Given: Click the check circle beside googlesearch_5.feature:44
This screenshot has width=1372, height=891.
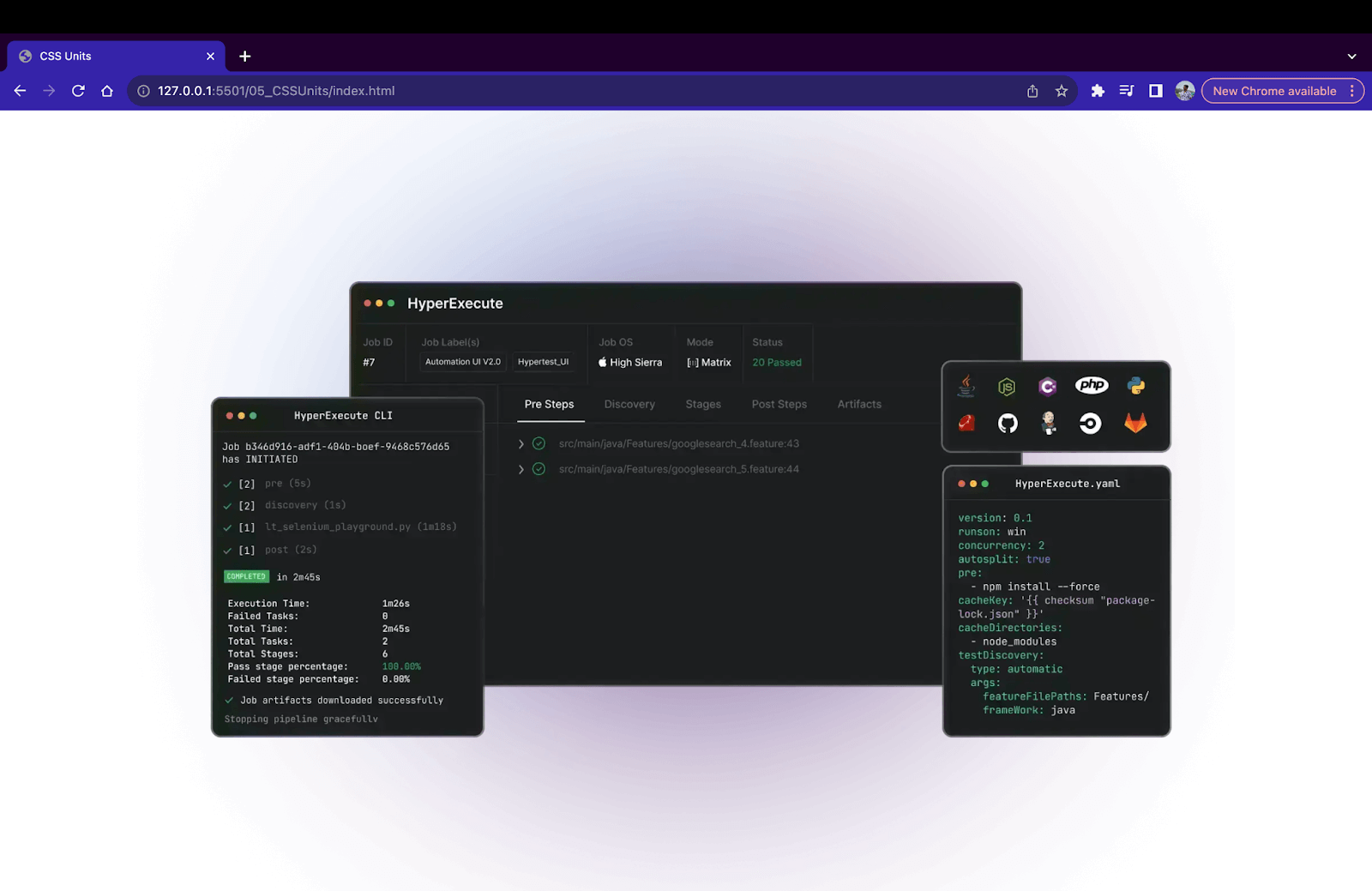Looking at the screenshot, I should [x=539, y=469].
